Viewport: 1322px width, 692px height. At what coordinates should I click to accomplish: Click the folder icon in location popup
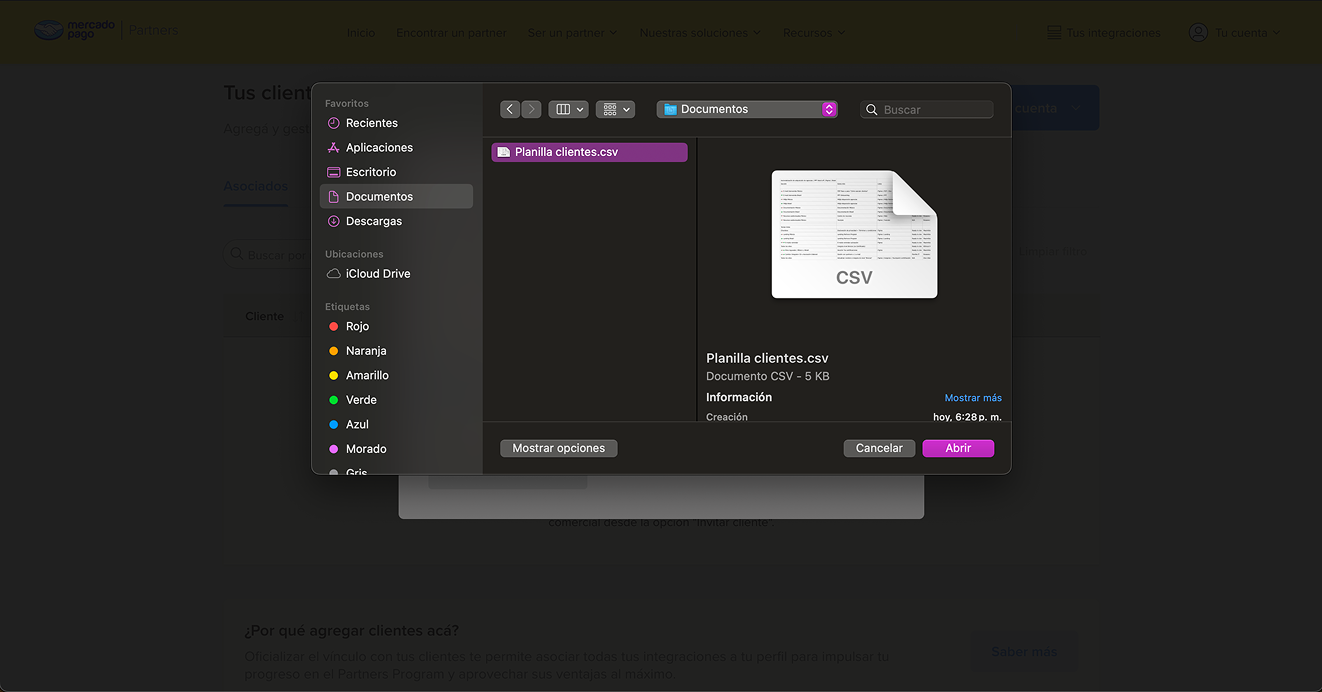(x=670, y=109)
